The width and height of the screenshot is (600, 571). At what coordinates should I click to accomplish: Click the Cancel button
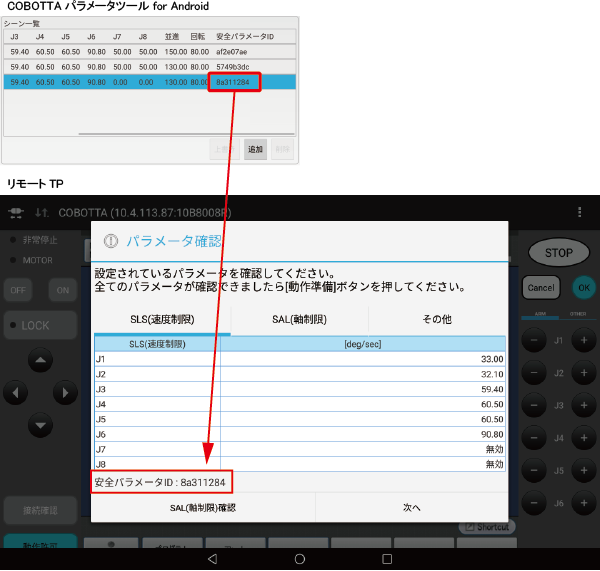coord(541,287)
